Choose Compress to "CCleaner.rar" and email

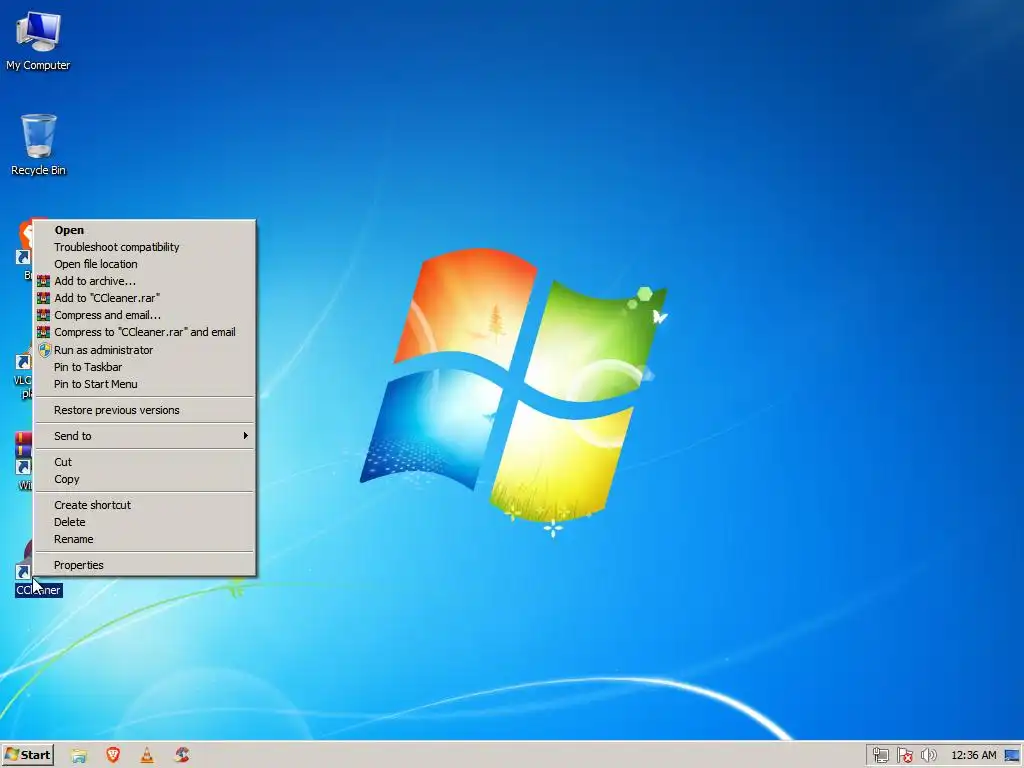(x=144, y=332)
